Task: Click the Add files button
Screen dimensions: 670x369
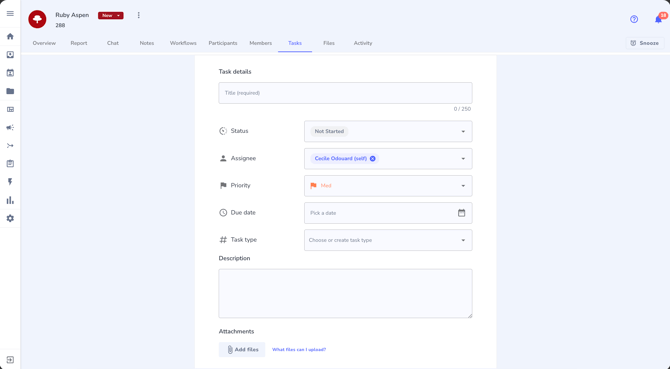Action: (x=242, y=349)
